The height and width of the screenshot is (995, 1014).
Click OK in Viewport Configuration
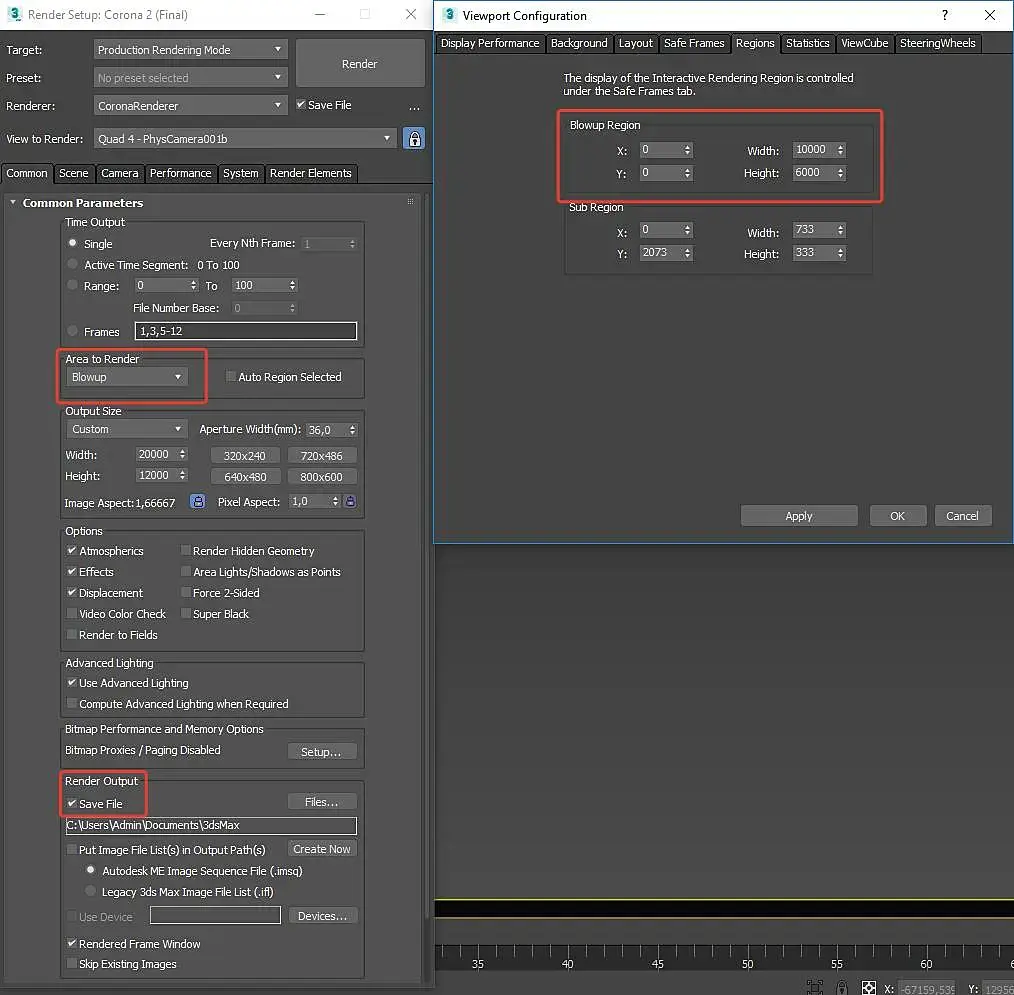pos(898,516)
